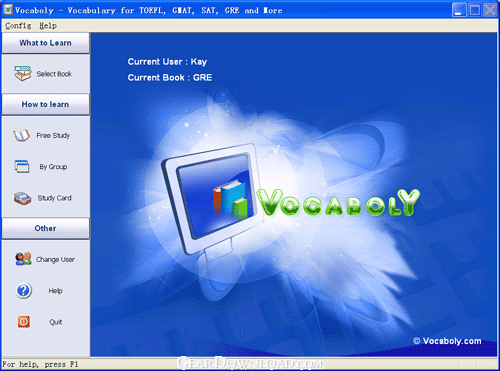
Task: Click the Vocaboly title bar app icon
Action: pos(8,10)
